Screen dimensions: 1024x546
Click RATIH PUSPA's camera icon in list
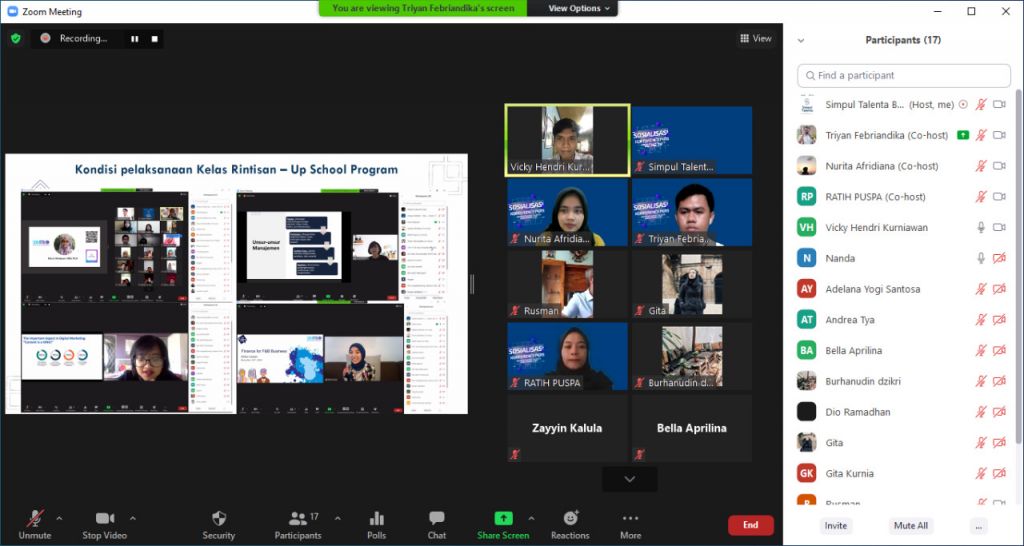[999, 197]
